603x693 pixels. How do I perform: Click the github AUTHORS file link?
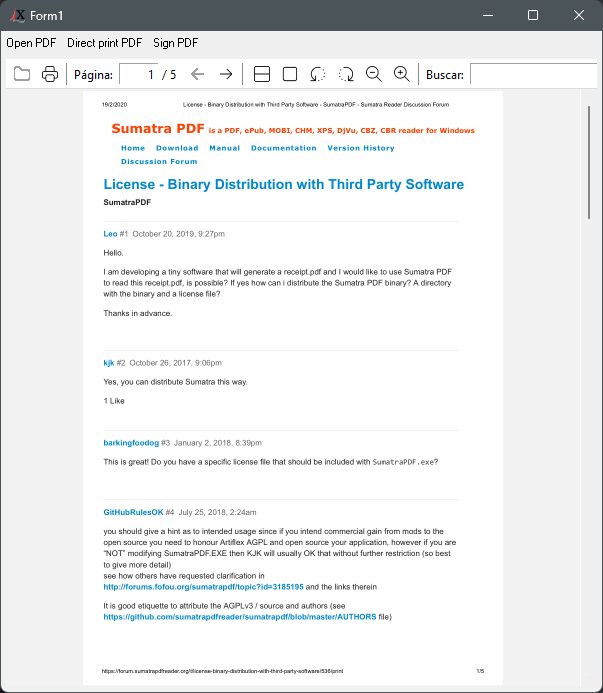pos(240,617)
